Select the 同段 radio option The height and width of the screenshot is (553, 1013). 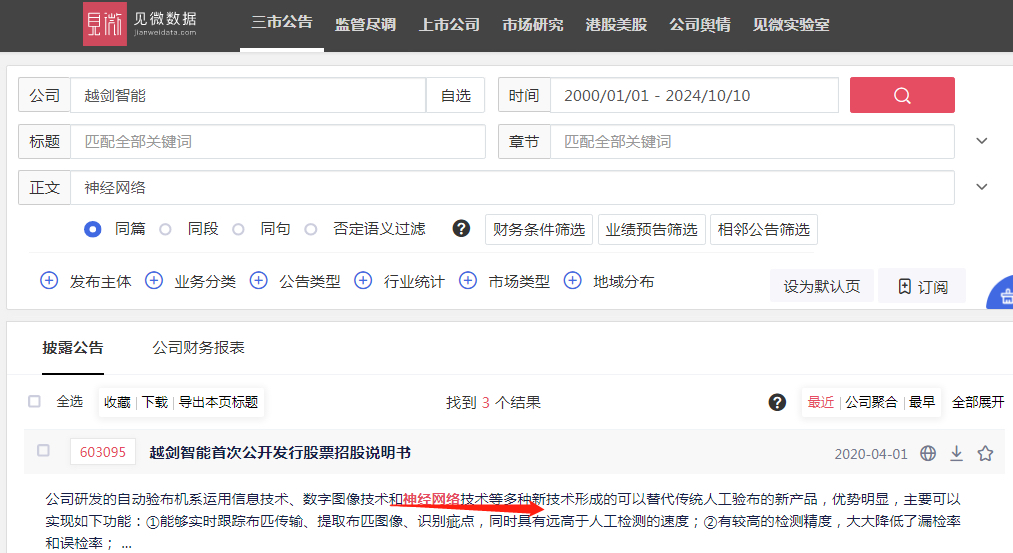pyautogui.click(x=165, y=229)
